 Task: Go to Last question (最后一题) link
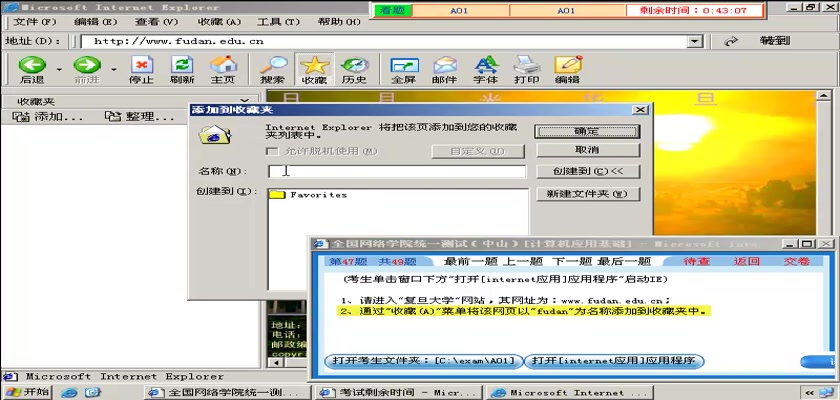tap(624, 261)
